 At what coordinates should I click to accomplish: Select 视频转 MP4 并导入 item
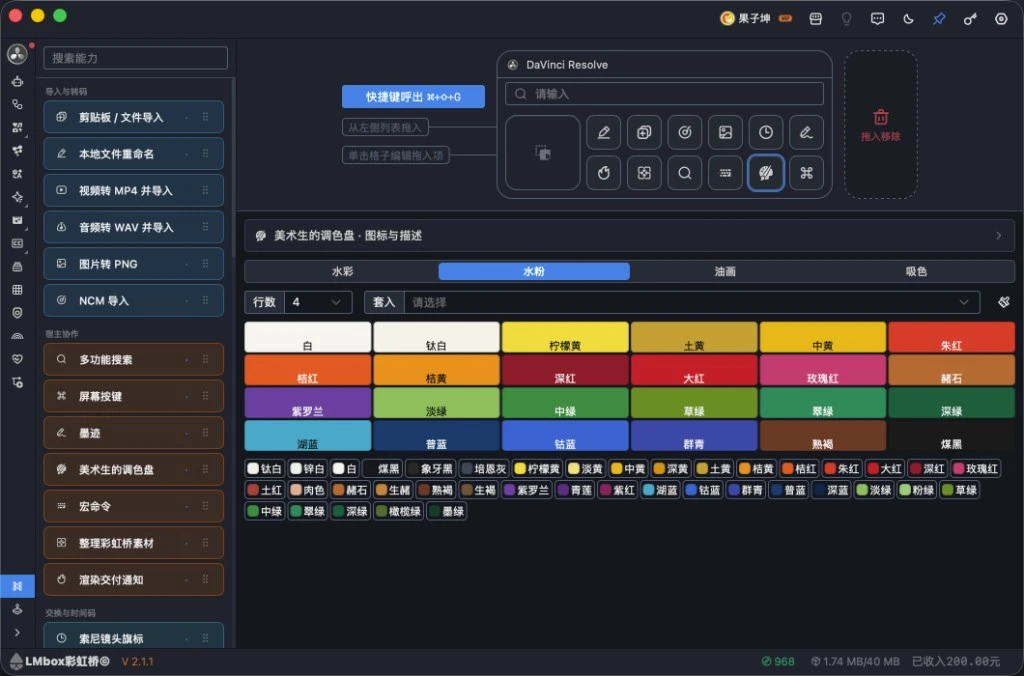point(134,191)
